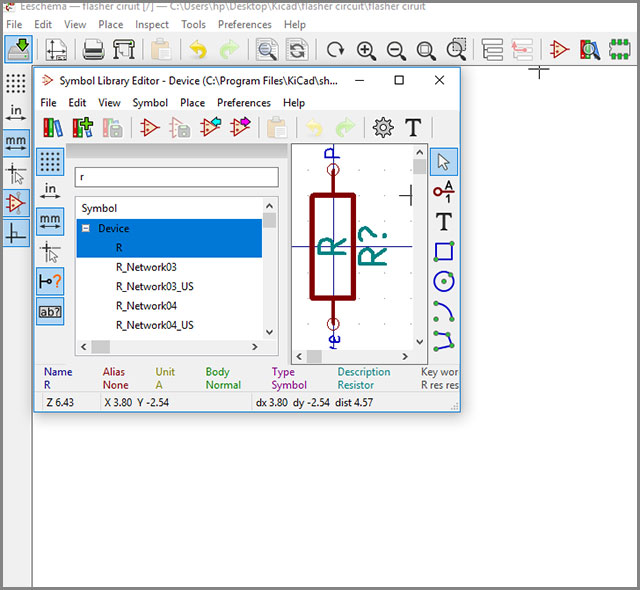Click symbol tree horizontal scroll right arrow
Viewport: 640px width, 590px height.
255,347
